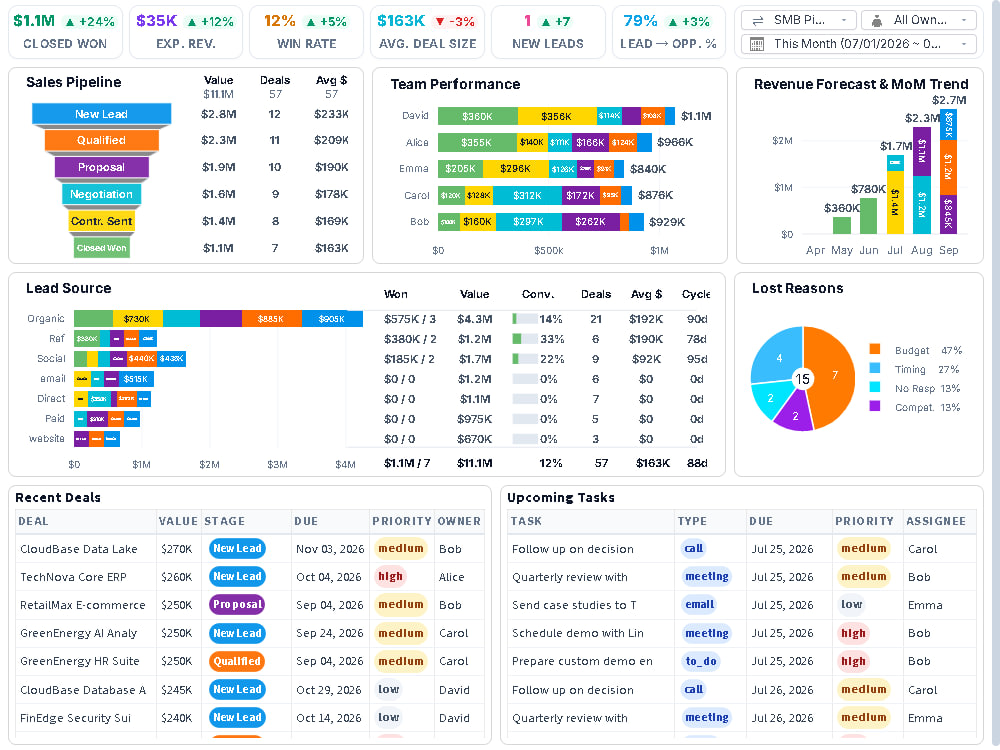This screenshot has height=750, width=1000.
Task: Sort Recent Deals by VALUE column
Action: [178, 522]
